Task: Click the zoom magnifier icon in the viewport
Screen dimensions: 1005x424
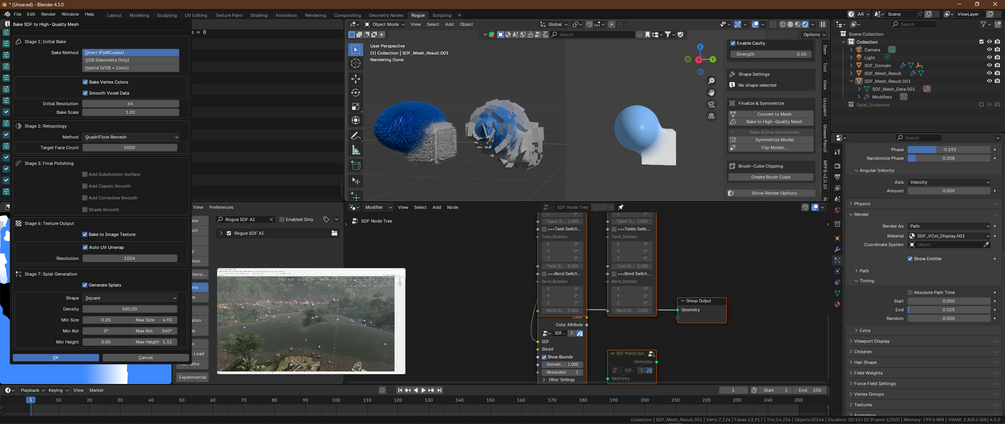Action: click(x=711, y=79)
